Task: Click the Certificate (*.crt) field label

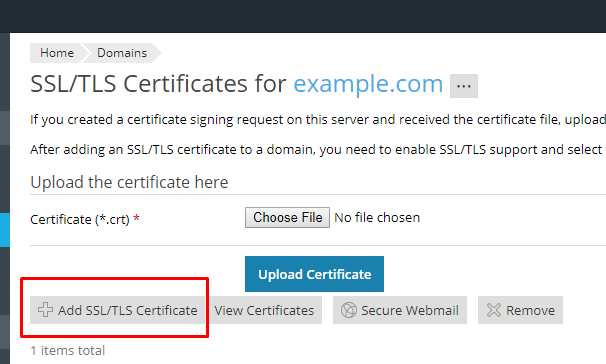Action: click(x=85, y=219)
